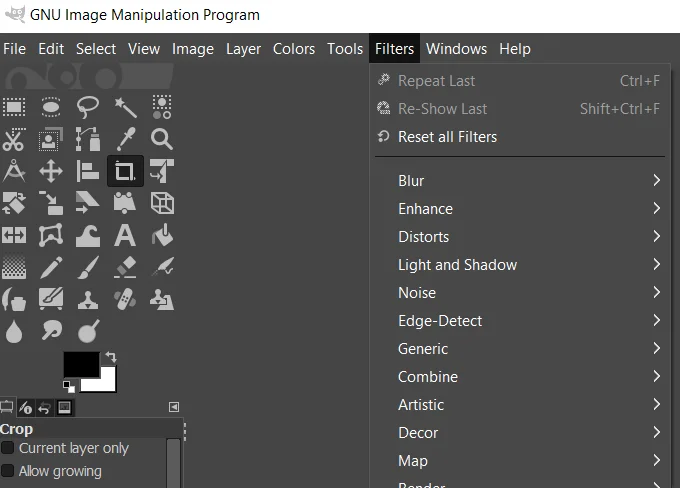Expand the Distorts submenu

(520, 236)
